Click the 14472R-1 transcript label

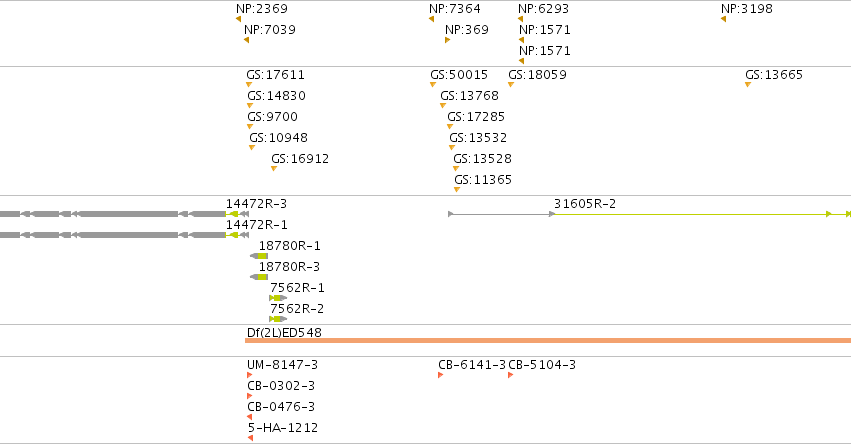coord(257,225)
